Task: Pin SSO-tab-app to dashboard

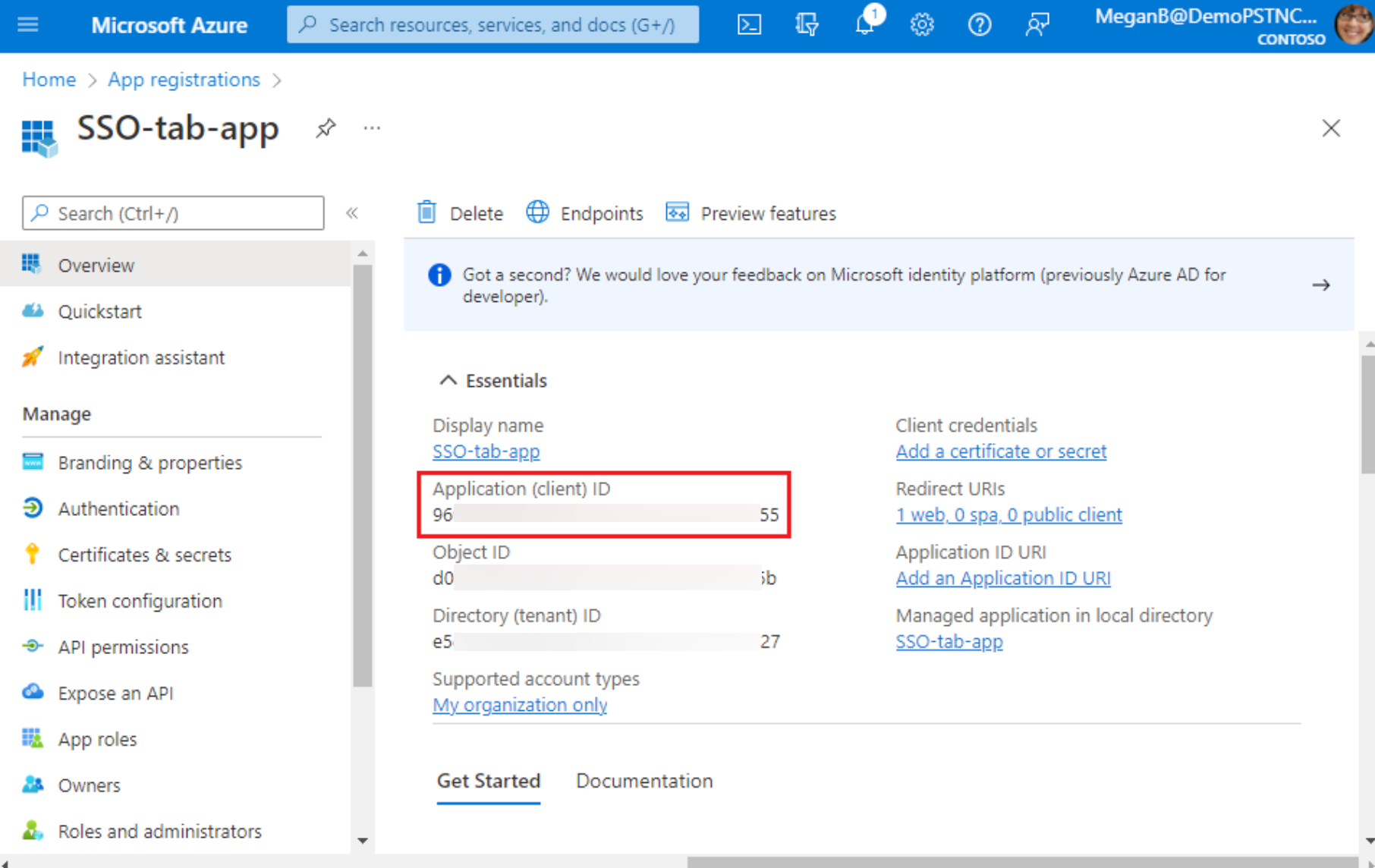Action: 326,128
